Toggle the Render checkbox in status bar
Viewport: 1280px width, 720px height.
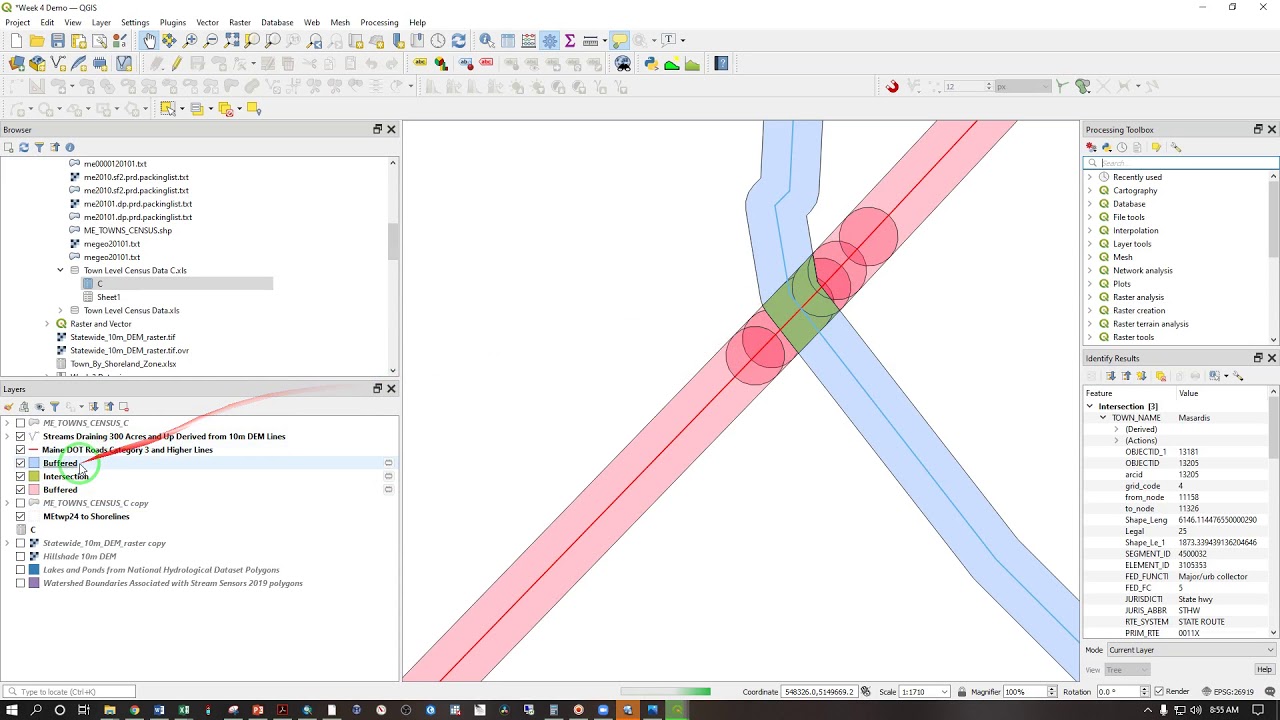[x=1159, y=692]
